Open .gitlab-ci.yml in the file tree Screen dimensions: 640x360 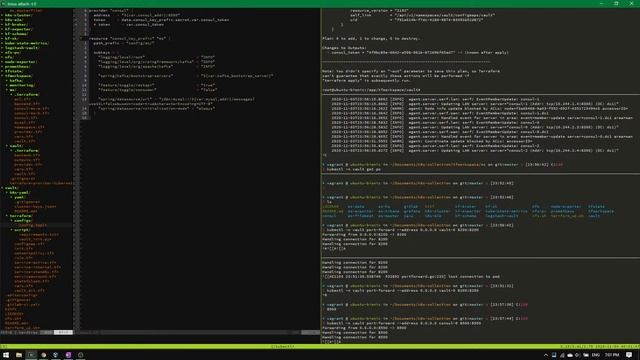pyautogui.click(x=22, y=304)
